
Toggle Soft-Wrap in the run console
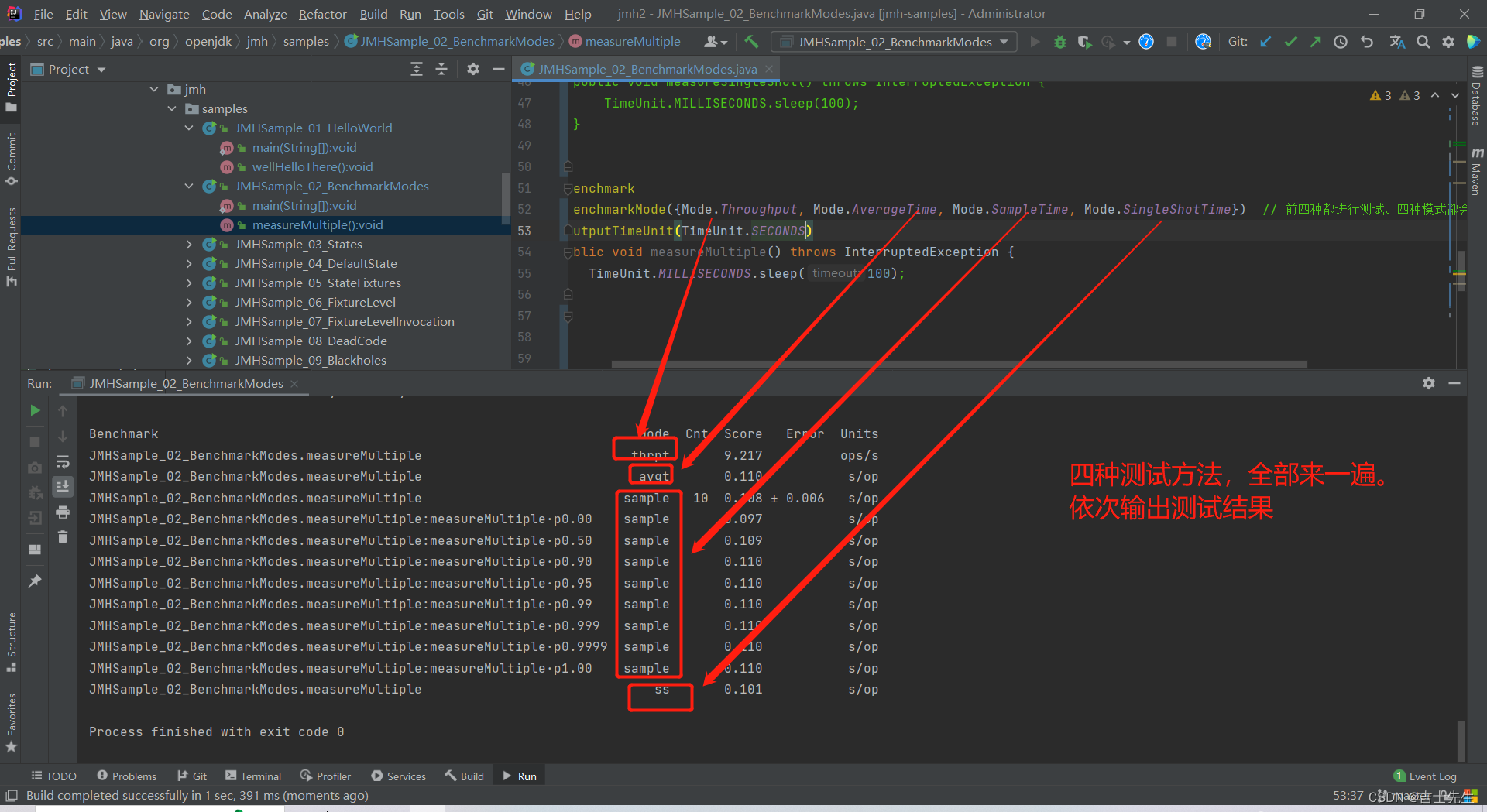63,461
